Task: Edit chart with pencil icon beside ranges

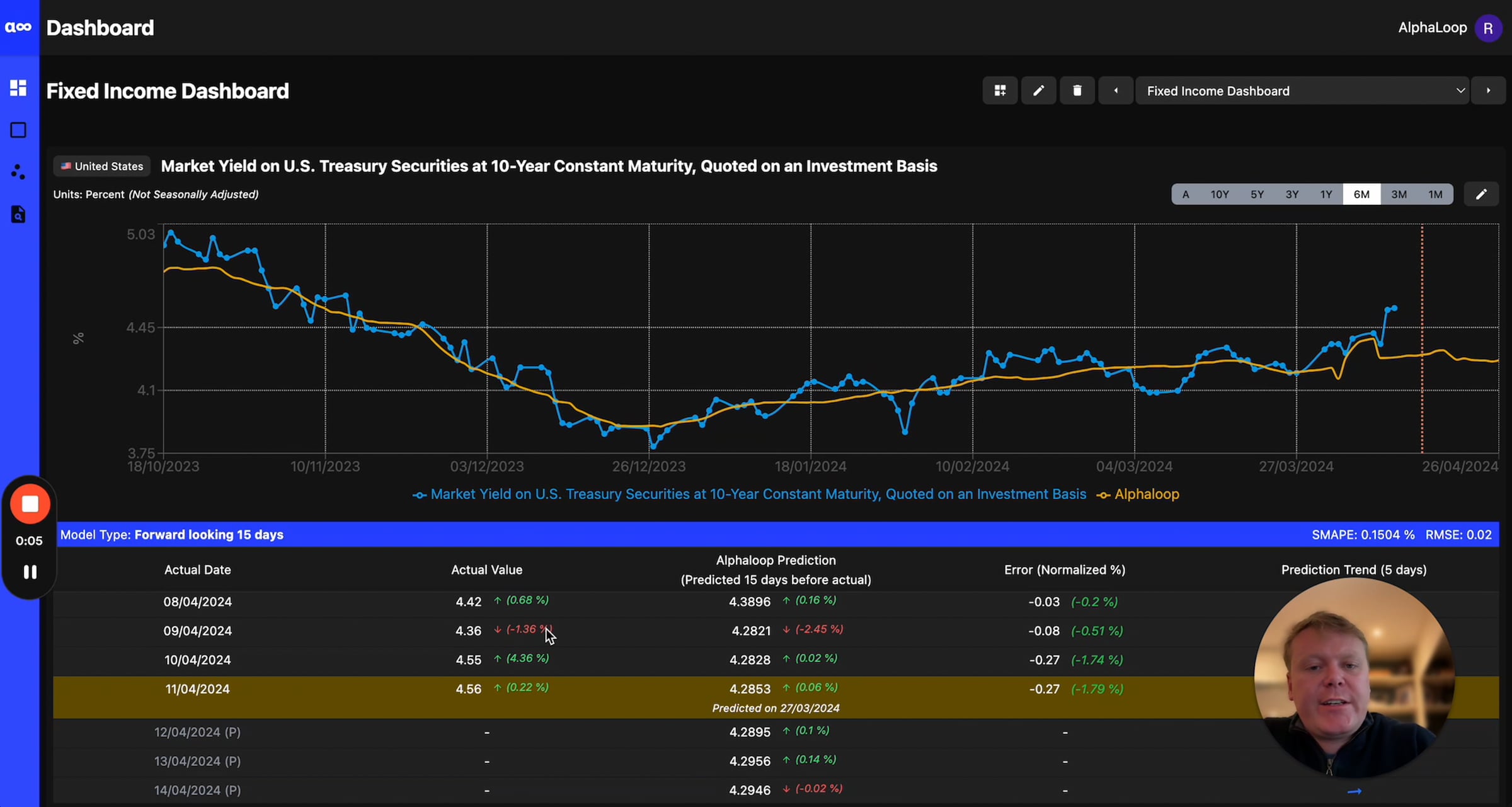Action: click(x=1481, y=194)
